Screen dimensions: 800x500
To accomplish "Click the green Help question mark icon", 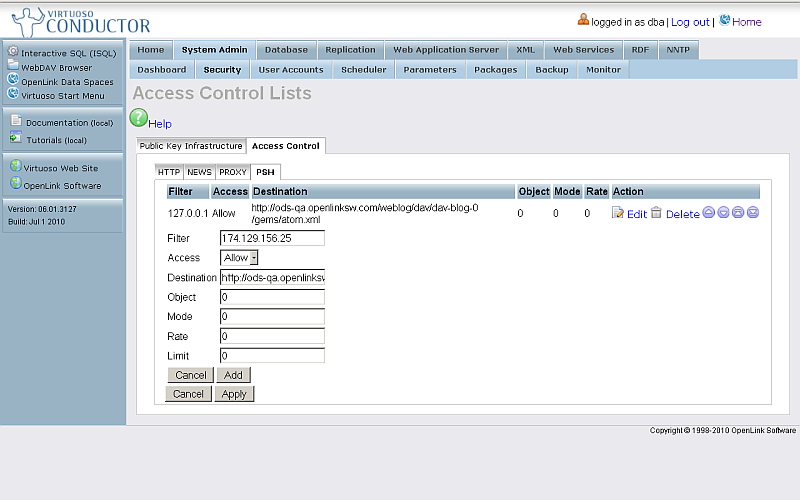I will click(138, 117).
